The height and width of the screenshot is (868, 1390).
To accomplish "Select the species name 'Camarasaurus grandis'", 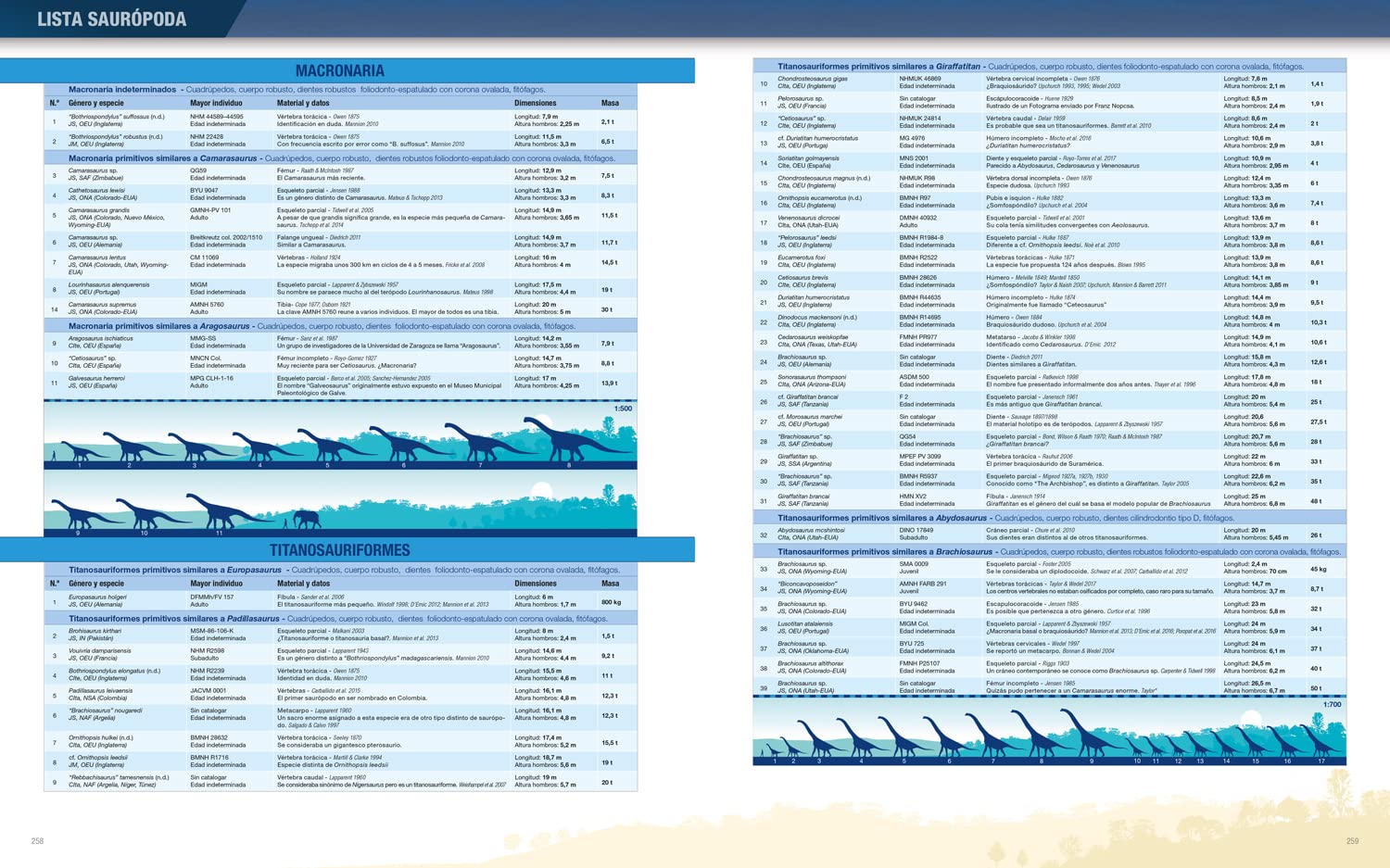I will tap(99, 210).
